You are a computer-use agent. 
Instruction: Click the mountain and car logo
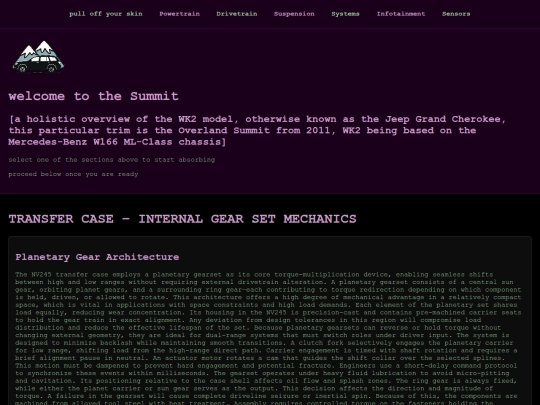pyautogui.click(x=38, y=57)
